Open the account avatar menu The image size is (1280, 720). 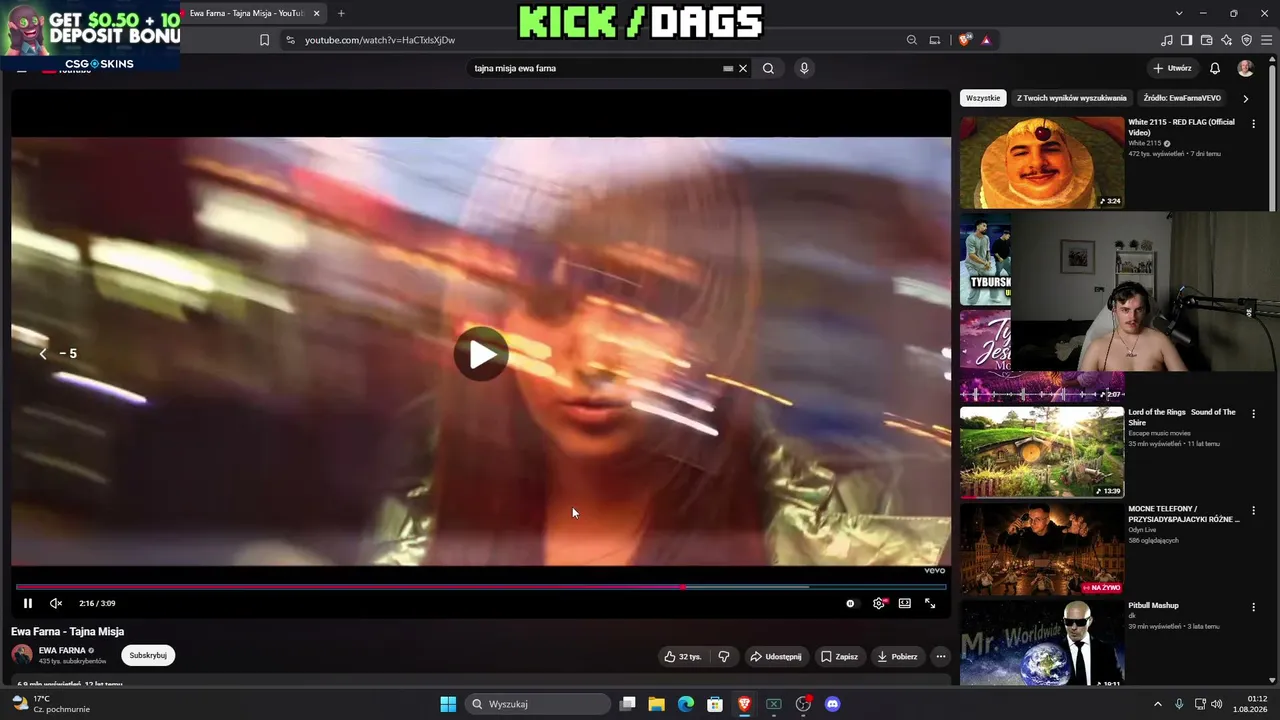click(1245, 68)
